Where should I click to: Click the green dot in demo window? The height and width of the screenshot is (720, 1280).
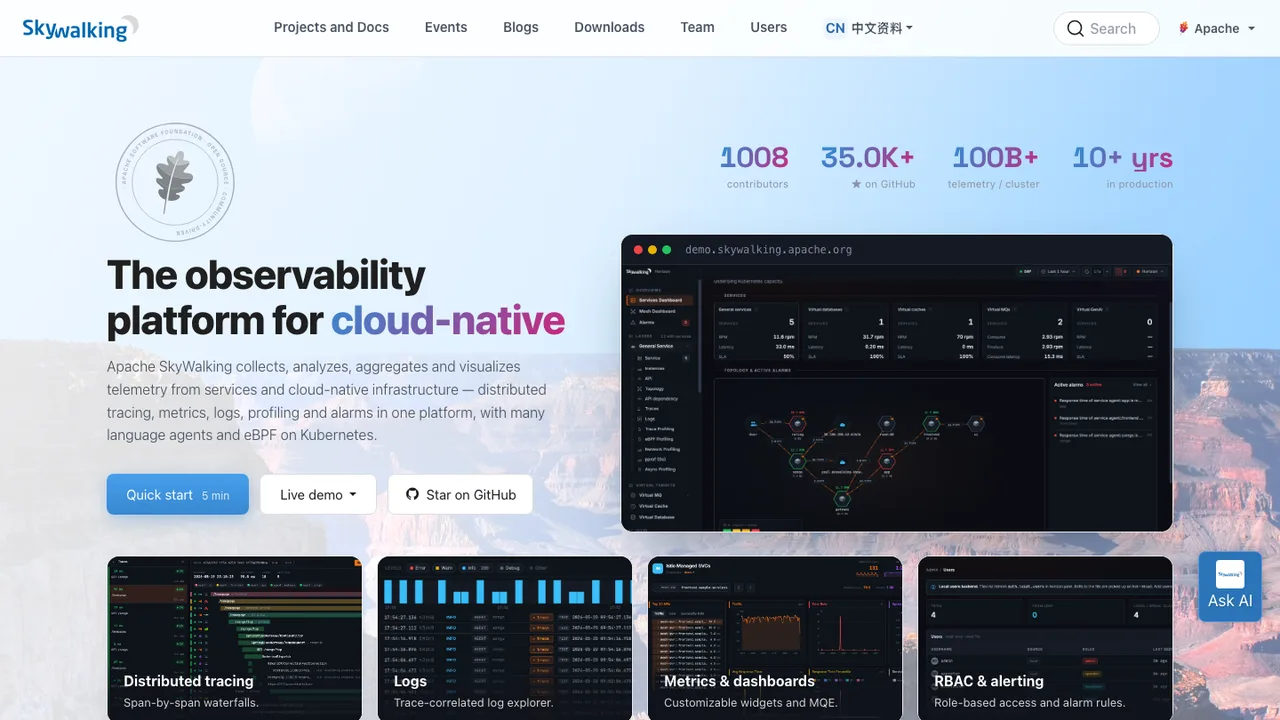667,250
